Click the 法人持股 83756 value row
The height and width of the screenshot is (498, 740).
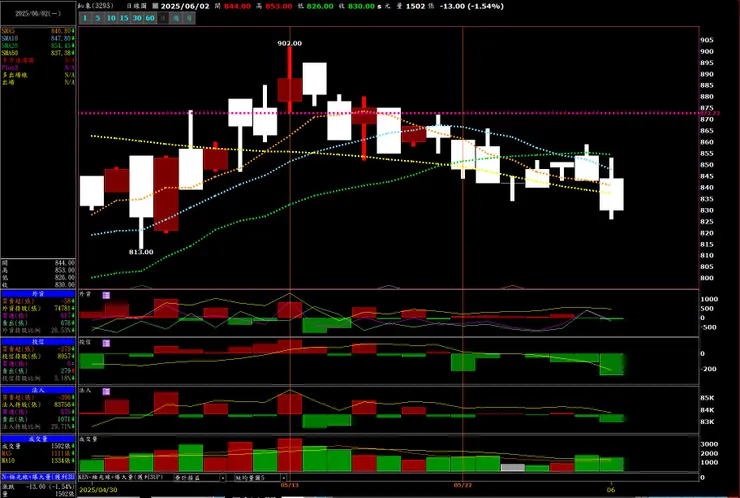pyautogui.click(x=38, y=405)
